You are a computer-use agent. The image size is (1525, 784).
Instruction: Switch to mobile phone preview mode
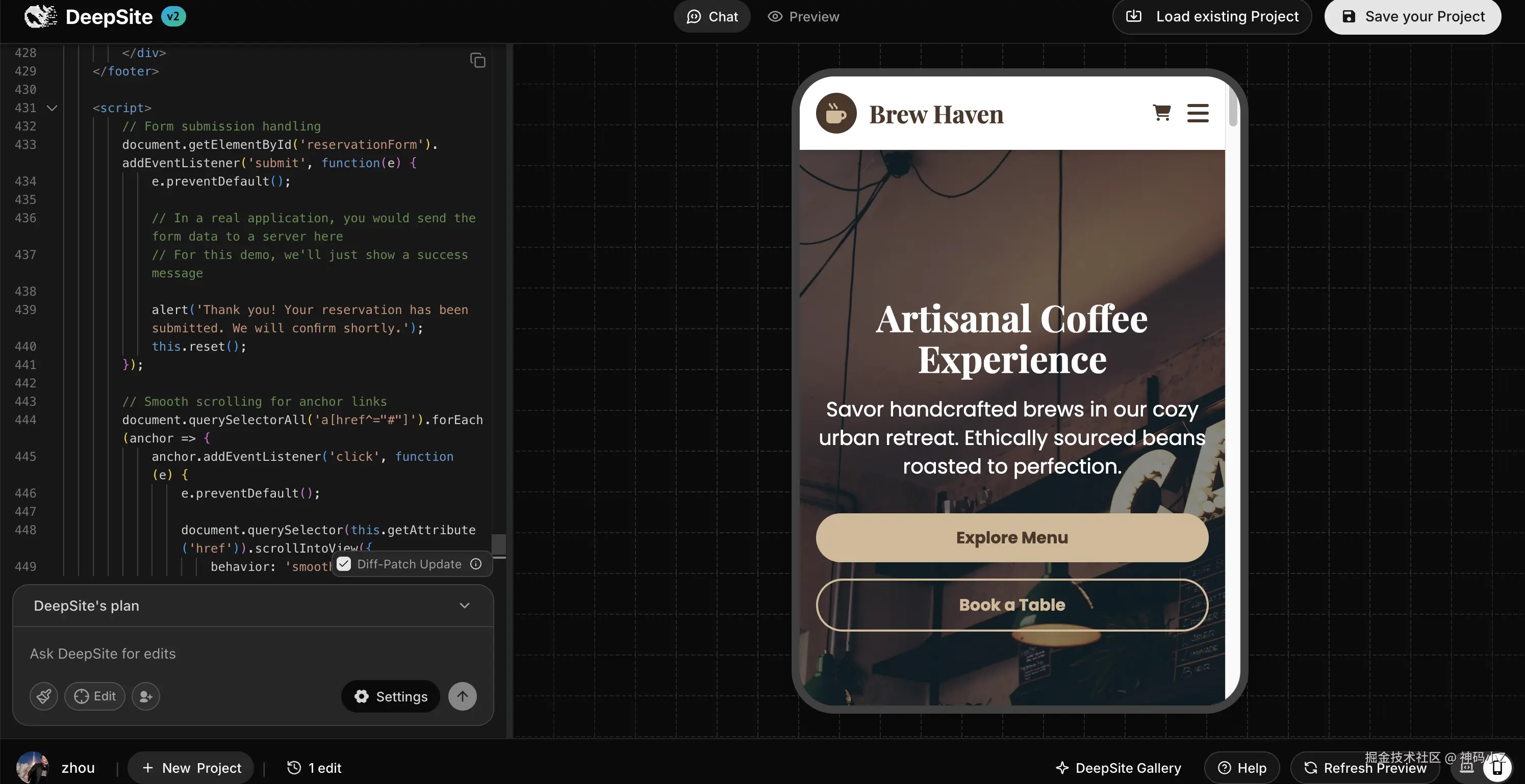(1498, 767)
